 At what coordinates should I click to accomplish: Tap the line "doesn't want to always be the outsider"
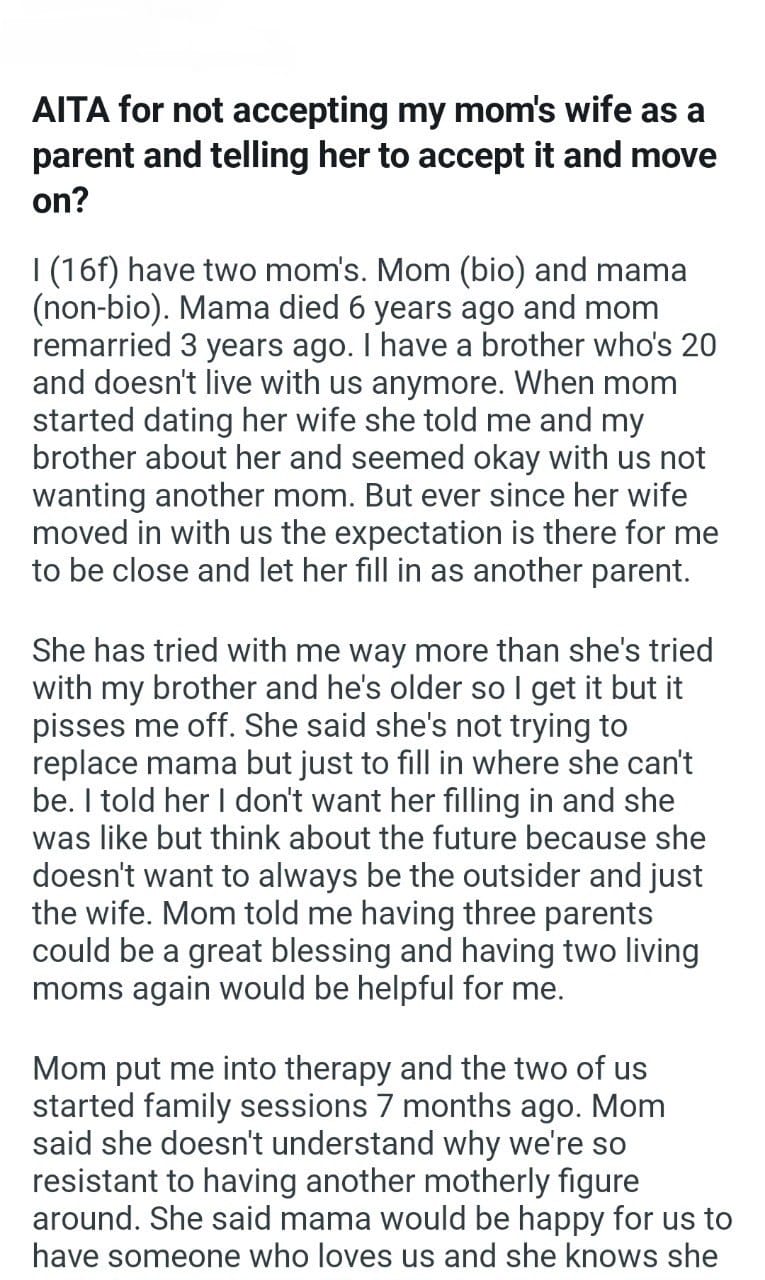pos(367,876)
